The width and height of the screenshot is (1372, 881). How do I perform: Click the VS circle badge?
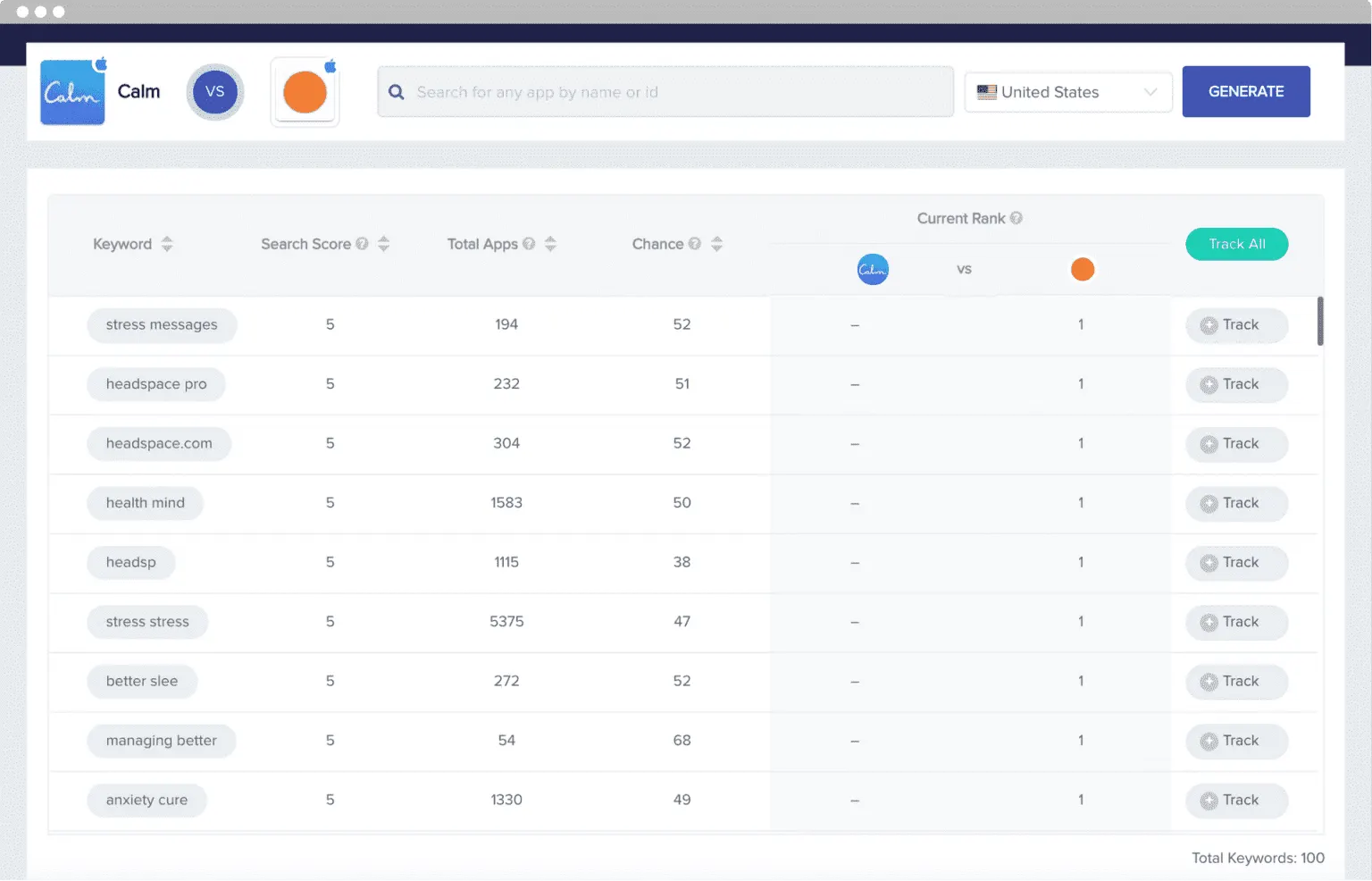pyautogui.click(x=215, y=92)
